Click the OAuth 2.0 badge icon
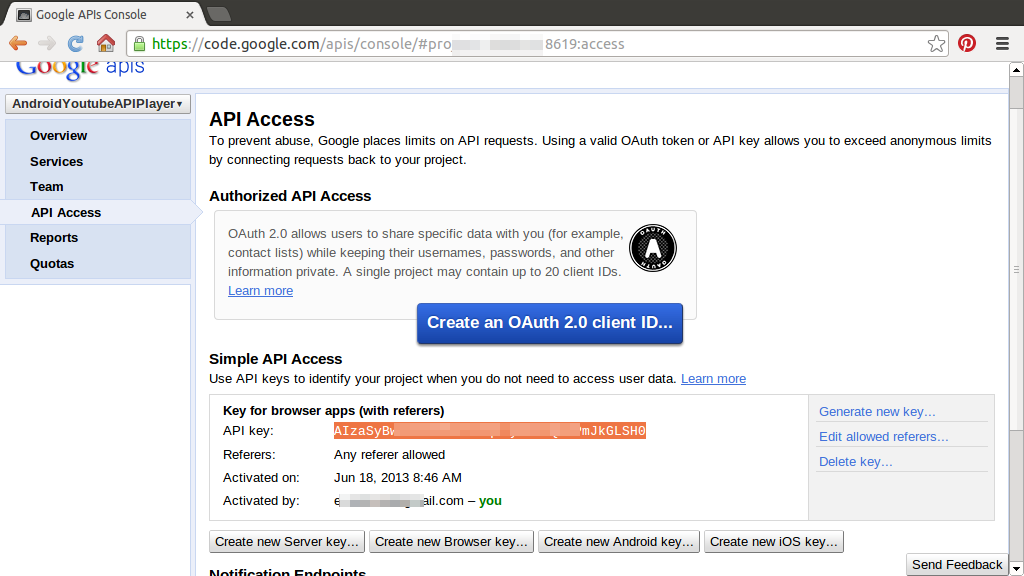1024x576 pixels. (653, 248)
